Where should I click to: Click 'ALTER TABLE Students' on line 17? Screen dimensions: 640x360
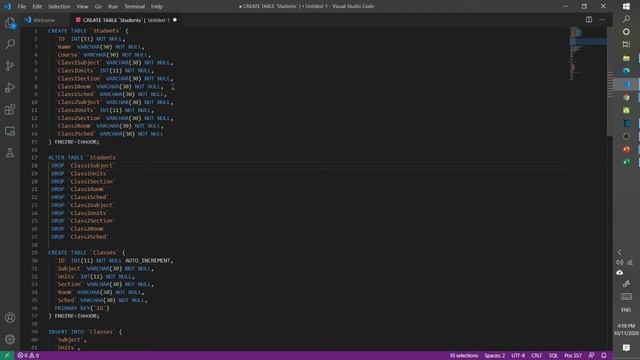pos(83,158)
